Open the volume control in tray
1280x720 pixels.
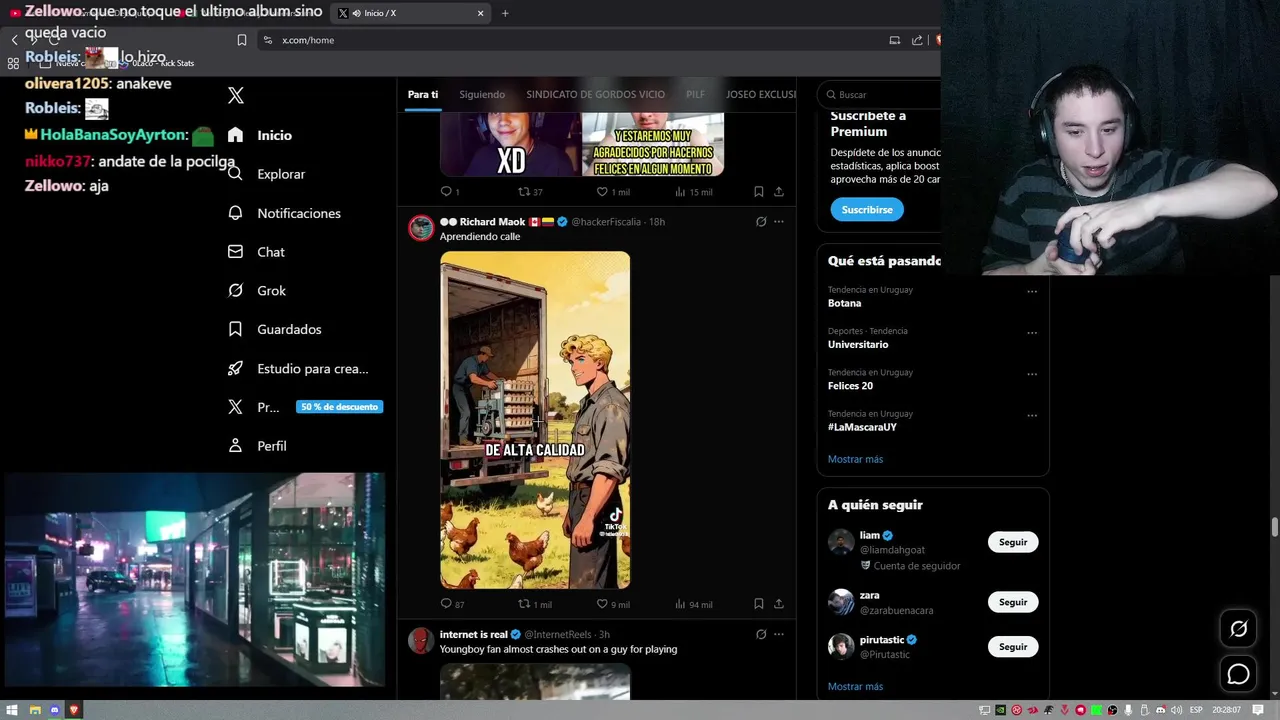[1176, 710]
